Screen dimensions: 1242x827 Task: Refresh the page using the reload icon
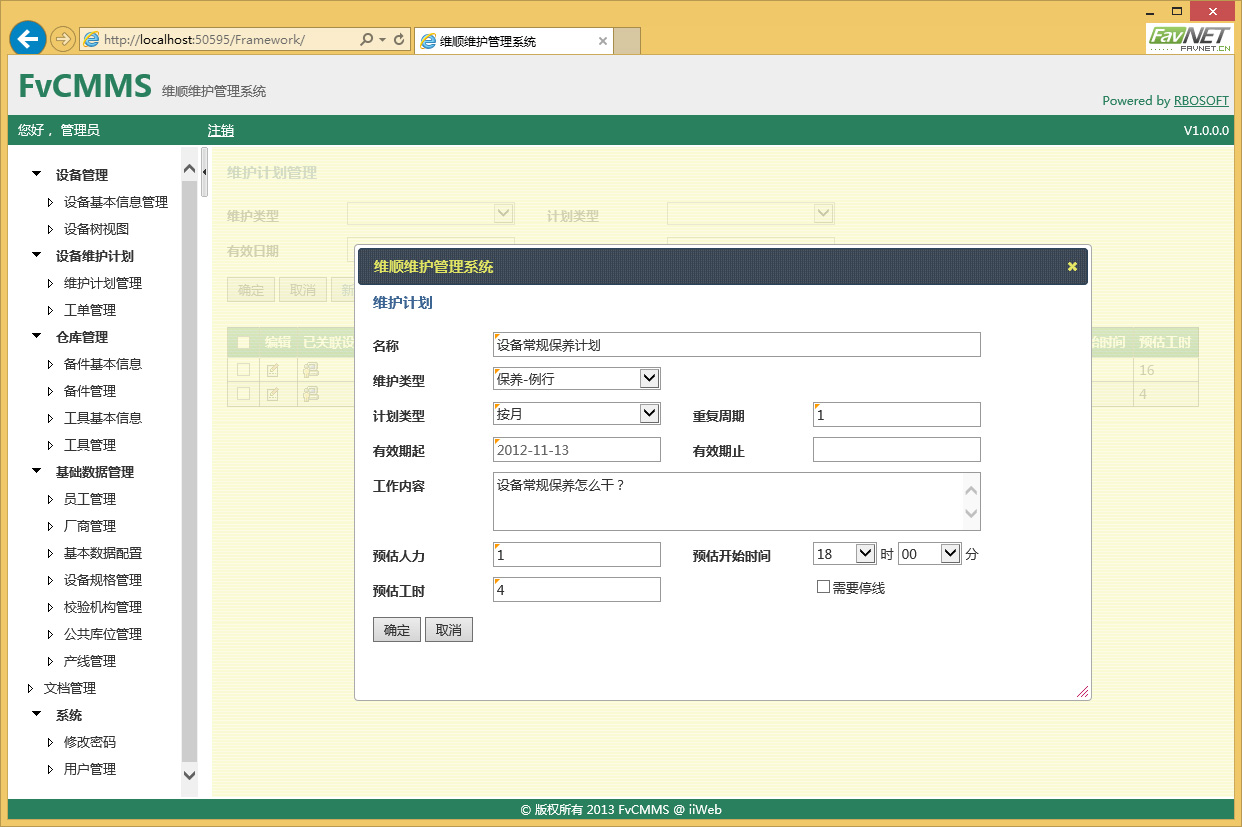(400, 40)
